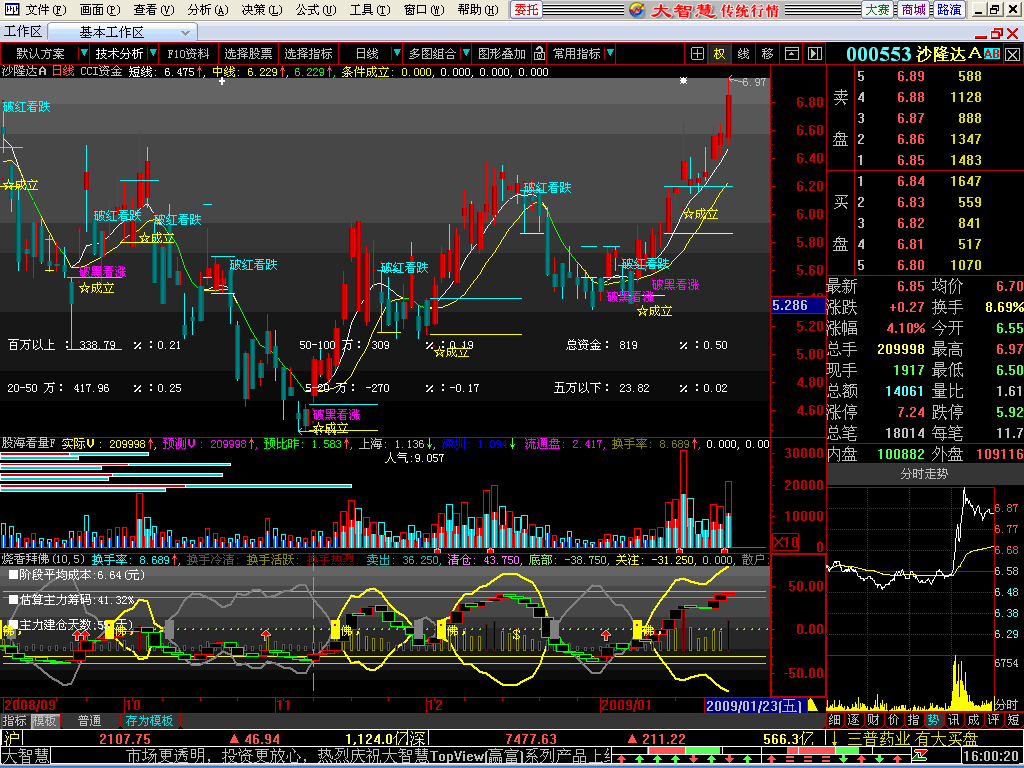Click the side panel hide/show arrow icon
Viewport: 1024px width, 768px height.
pyautogui.click(x=814, y=54)
